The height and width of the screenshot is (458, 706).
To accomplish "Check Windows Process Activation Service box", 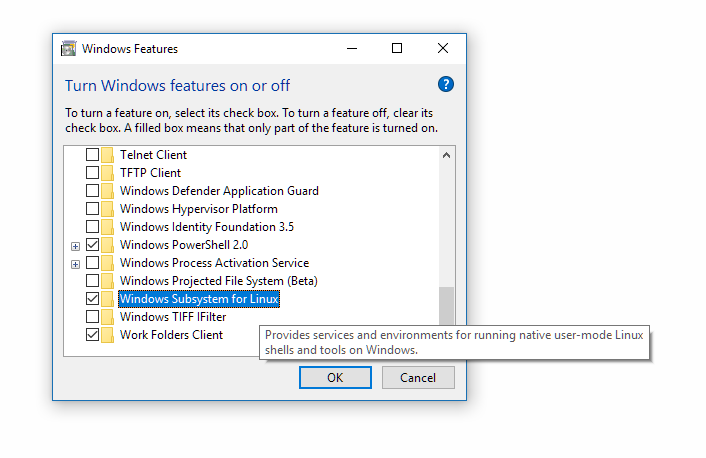I will (x=92, y=263).
